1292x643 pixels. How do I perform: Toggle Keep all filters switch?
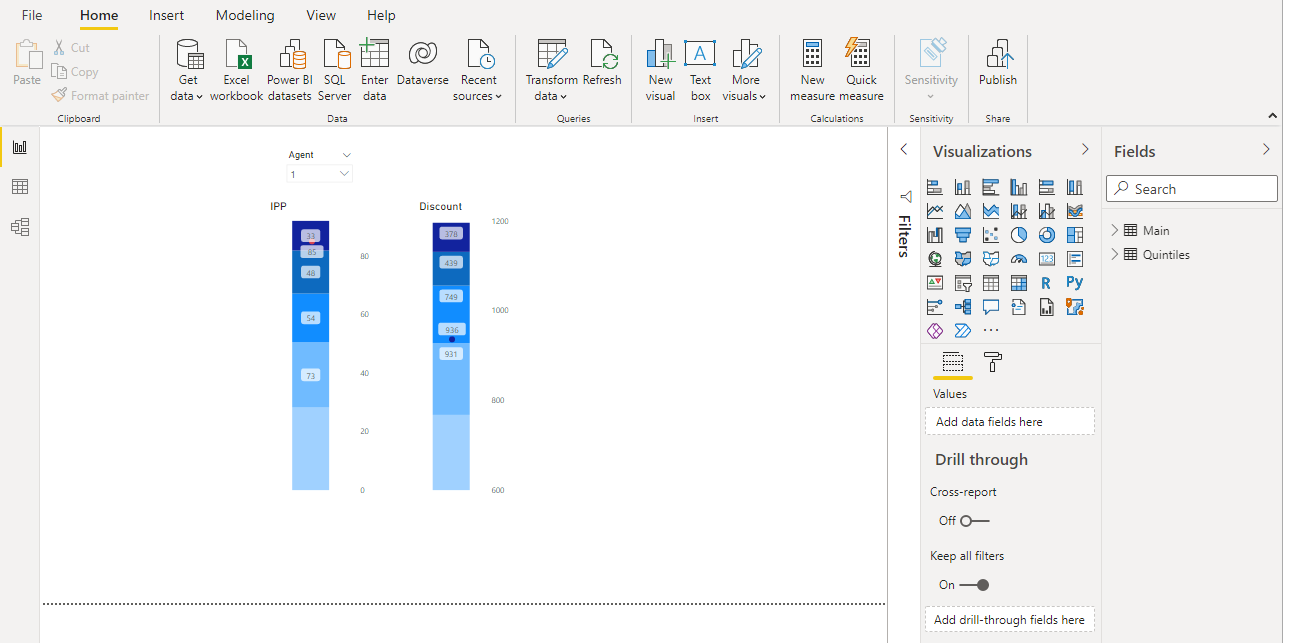pyautogui.click(x=974, y=585)
